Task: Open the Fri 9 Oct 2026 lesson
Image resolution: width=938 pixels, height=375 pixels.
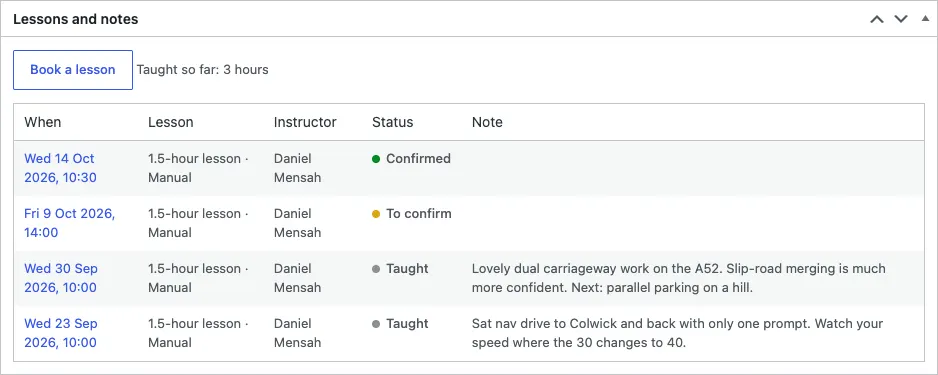Action: point(69,223)
